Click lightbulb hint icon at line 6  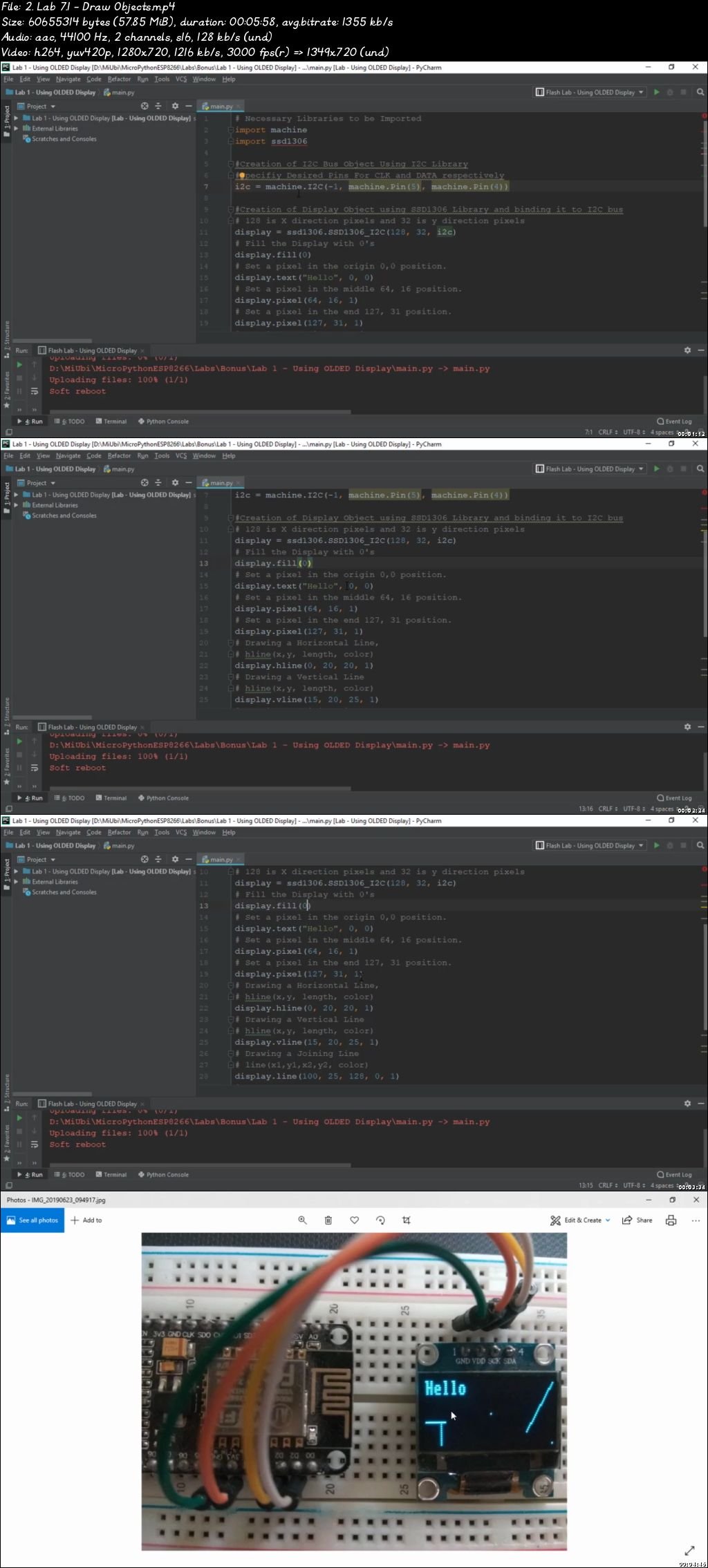point(243,175)
